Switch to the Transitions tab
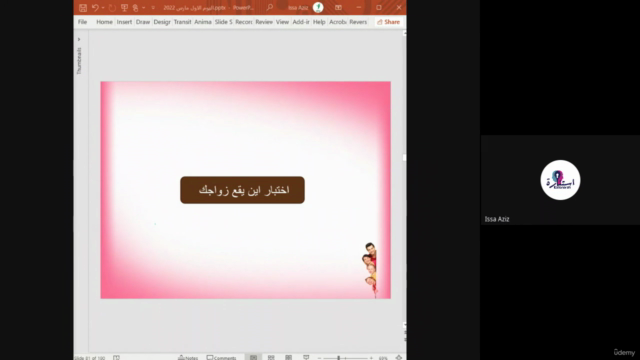The image size is (640, 360). (x=182, y=22)
